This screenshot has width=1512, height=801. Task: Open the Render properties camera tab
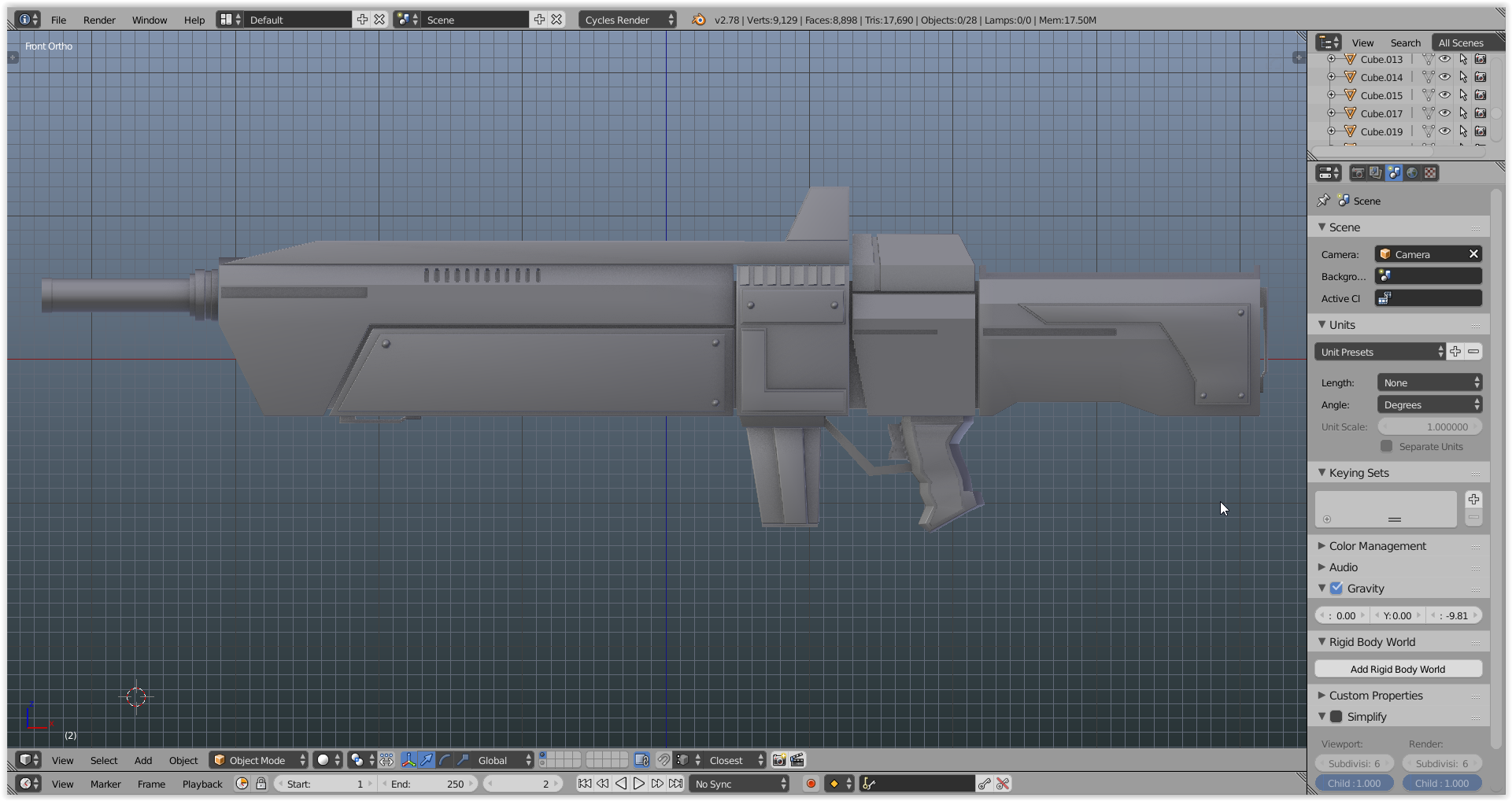tap(1358, 173)
